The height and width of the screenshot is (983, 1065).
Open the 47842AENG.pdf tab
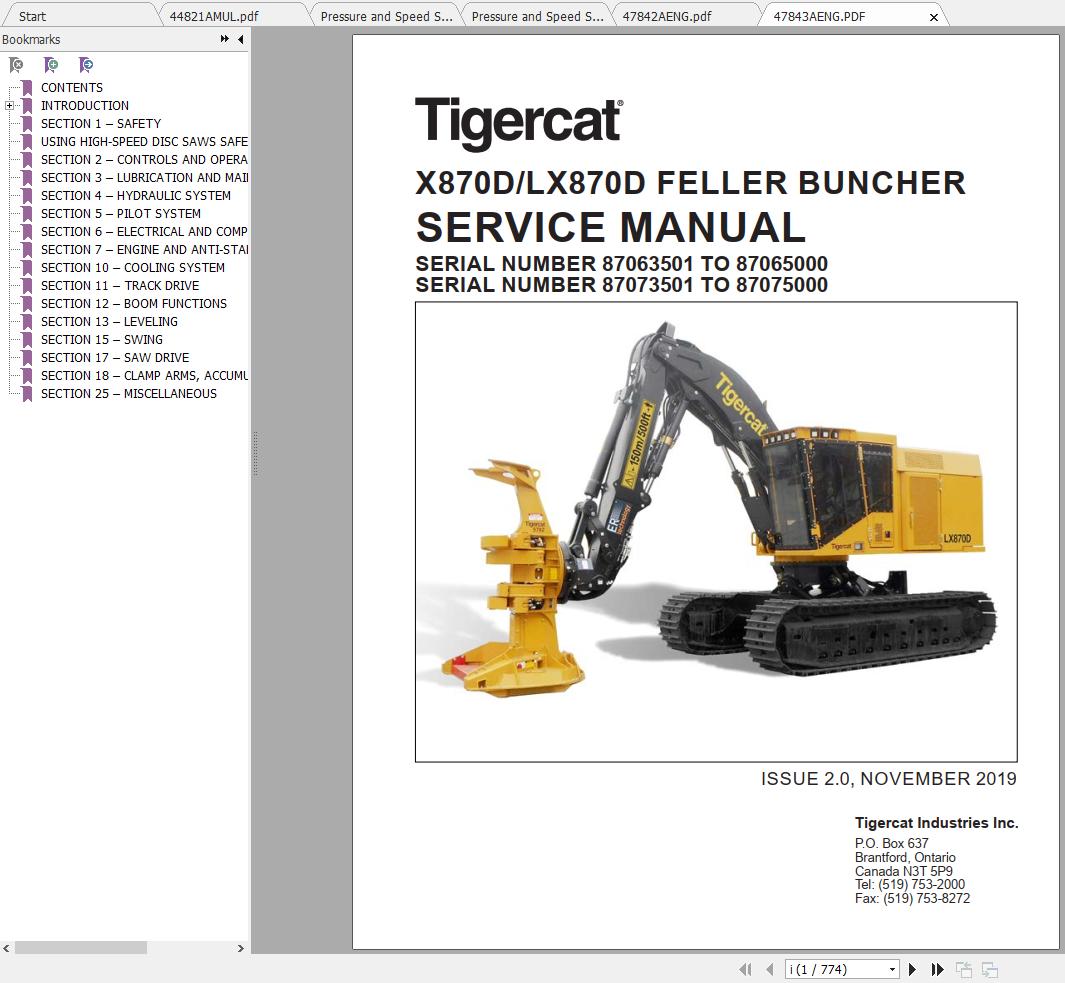click(666, 15)
